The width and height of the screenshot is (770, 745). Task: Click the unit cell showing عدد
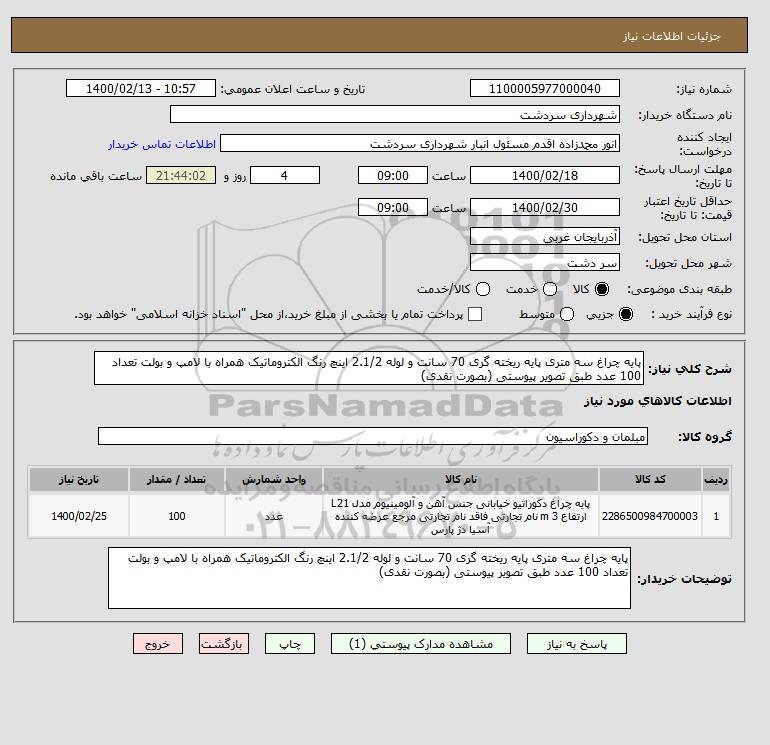[274, 516]
